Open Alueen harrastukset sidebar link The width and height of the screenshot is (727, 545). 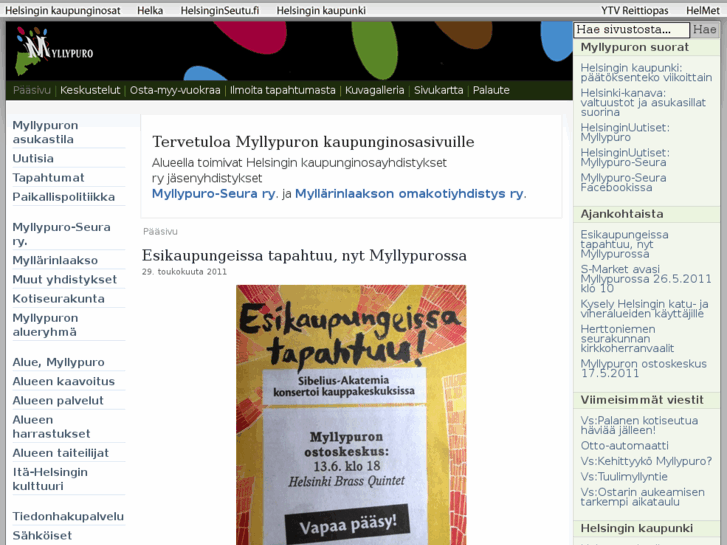click(51, 426)
